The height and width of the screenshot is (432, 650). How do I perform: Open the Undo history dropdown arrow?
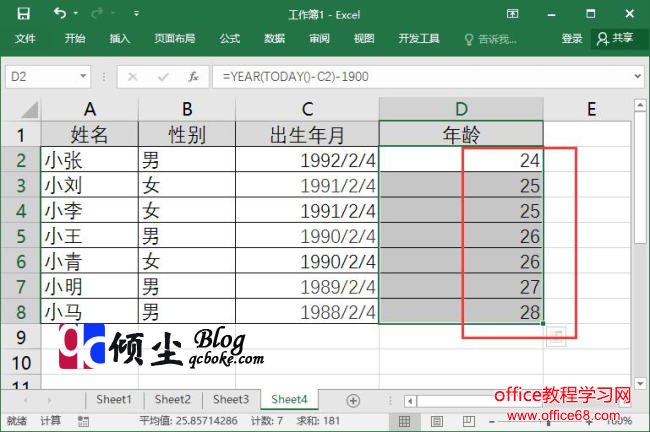(75, 14)
